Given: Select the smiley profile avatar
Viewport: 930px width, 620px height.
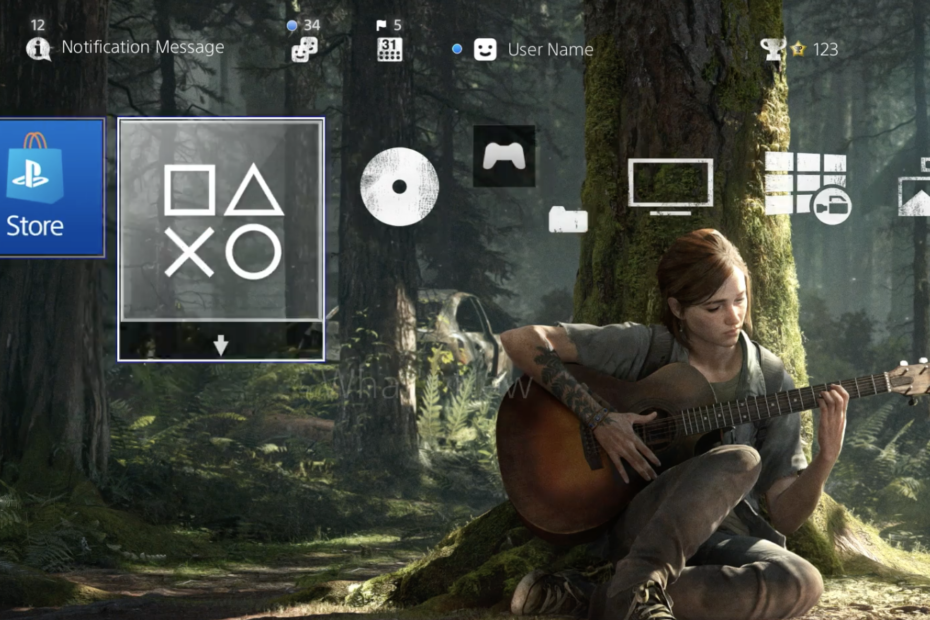Looking at the screenshot, I should [485, 50].
